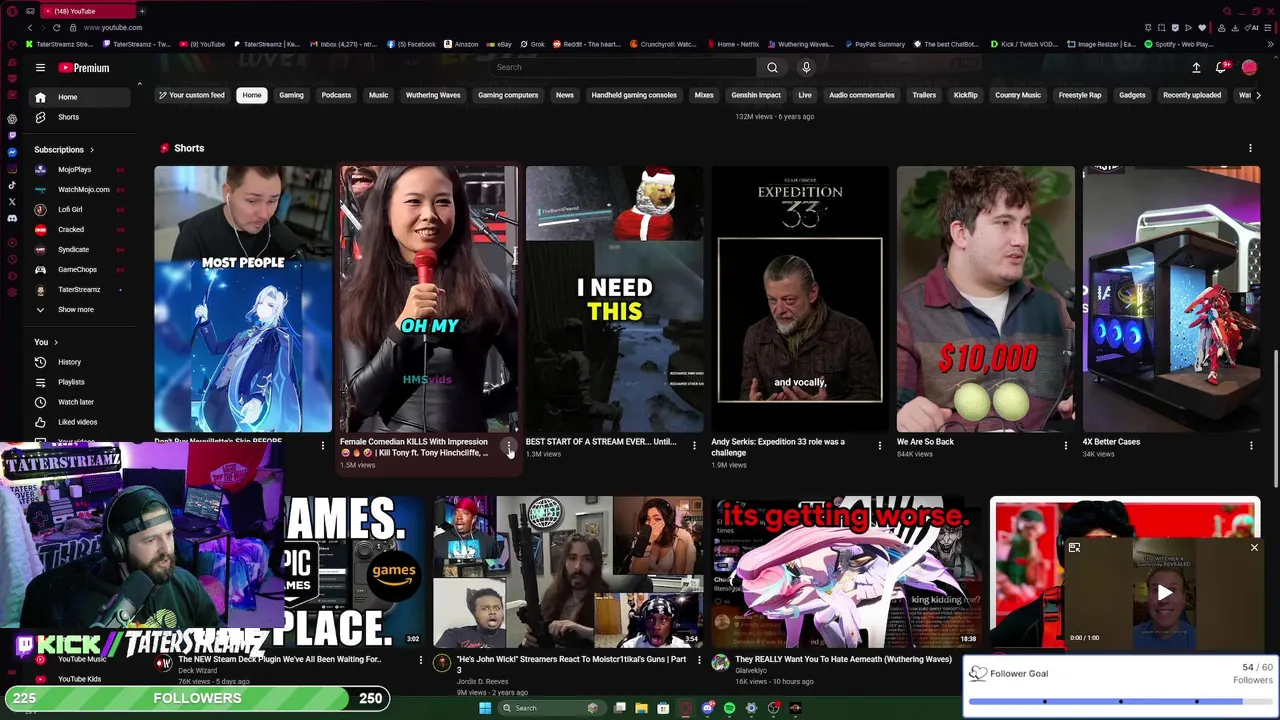The width and height of the screenshot is (1280, 720).
Task: Open Liked videos in the sidebar
Action: [81, 422]
